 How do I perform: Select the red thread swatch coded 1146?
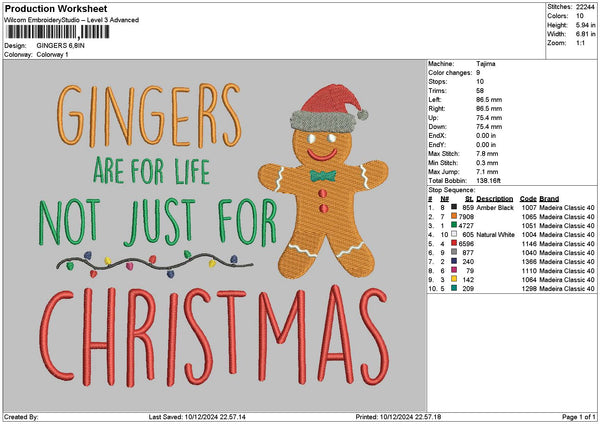(453, 243)
